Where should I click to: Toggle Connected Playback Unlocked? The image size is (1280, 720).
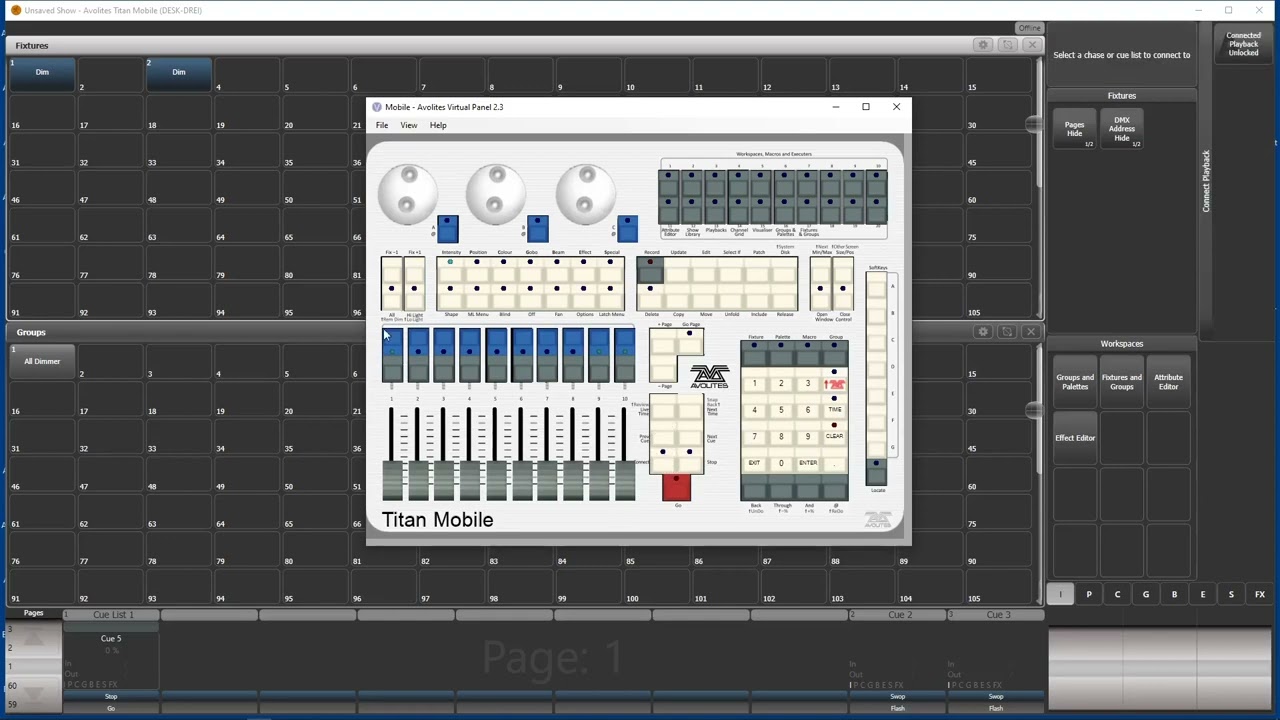(1243, 44)
